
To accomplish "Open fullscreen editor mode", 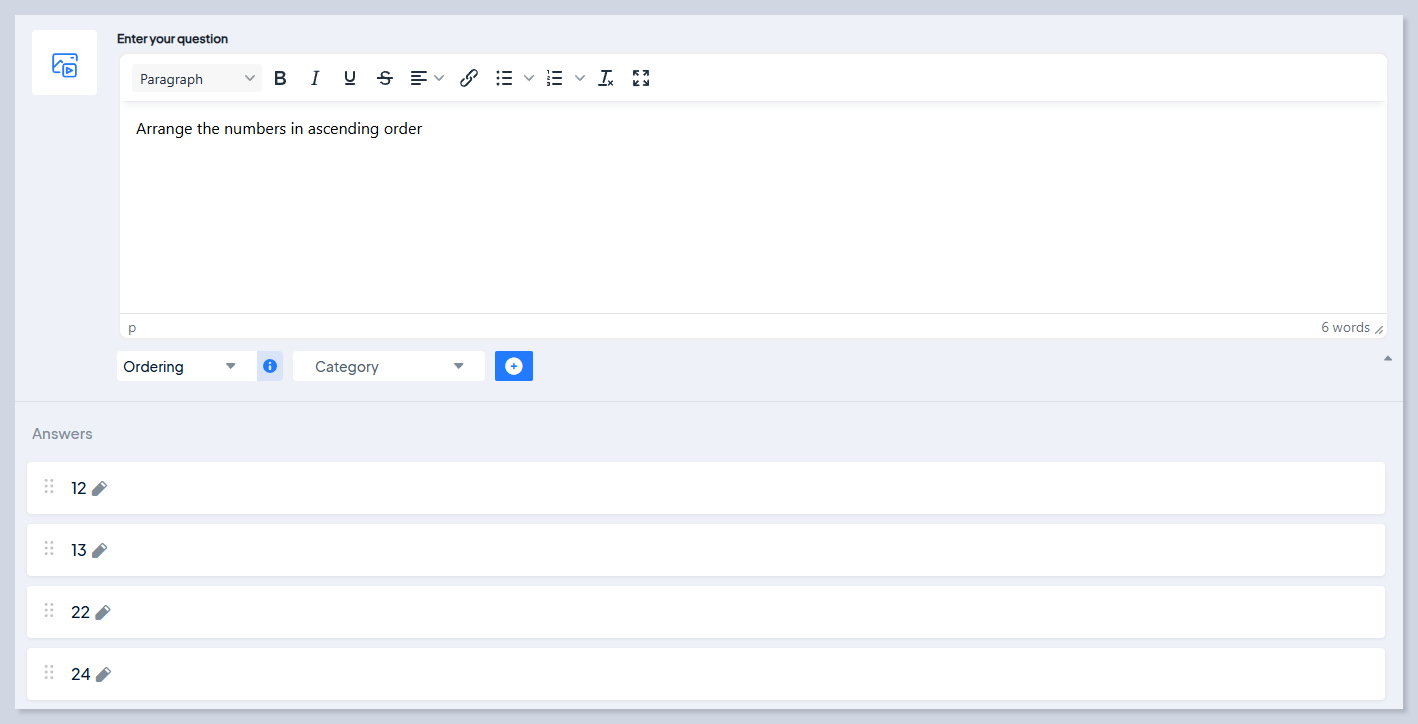I will click(x=641, y=78).
